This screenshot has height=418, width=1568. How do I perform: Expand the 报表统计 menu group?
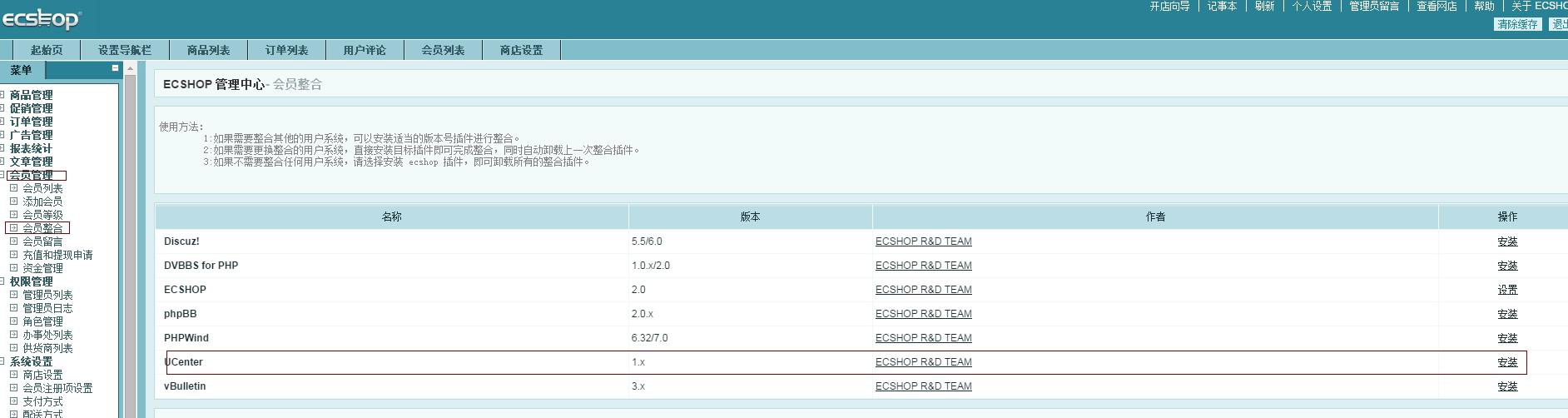click(2, 148)
